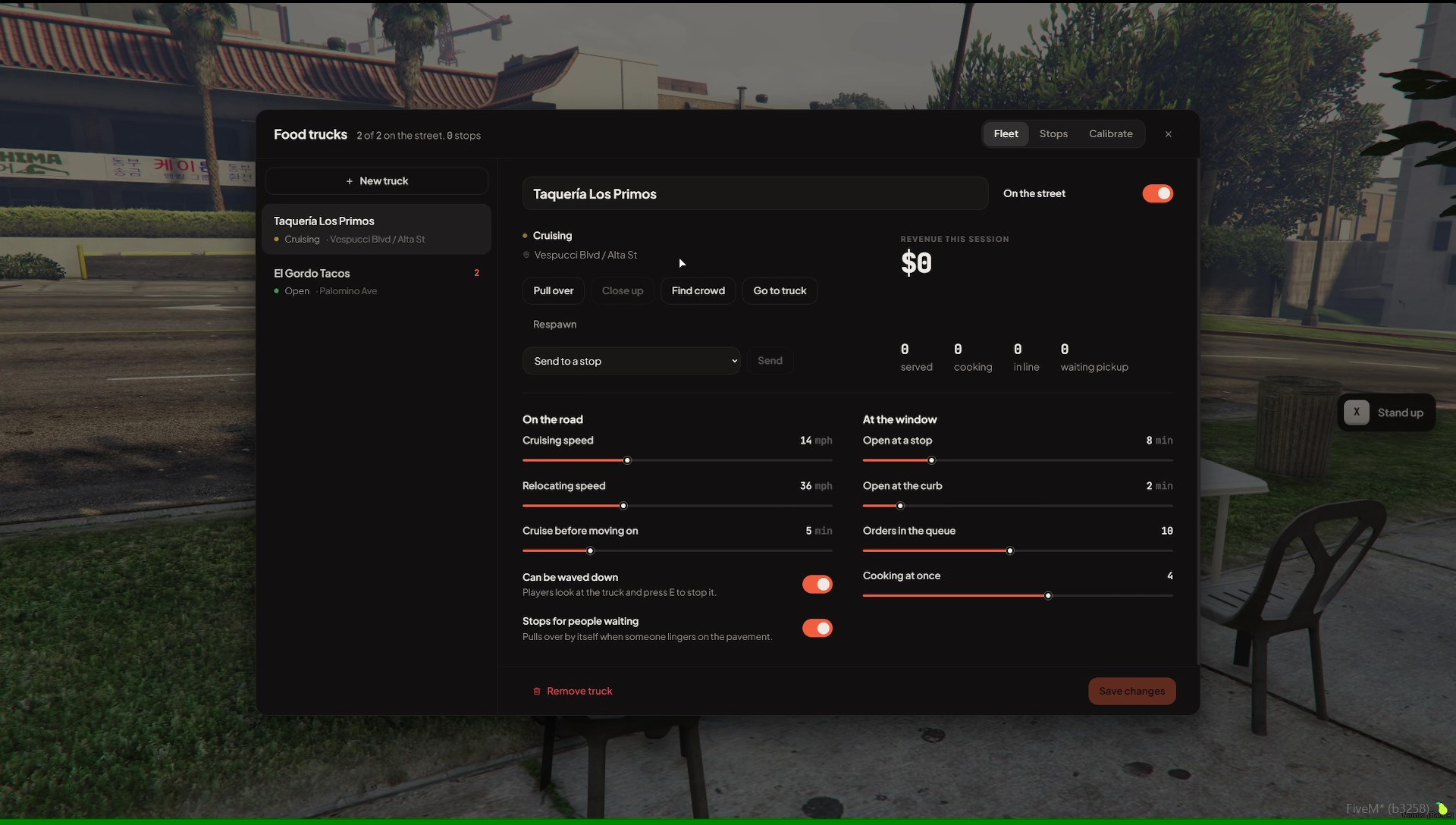The width and height of the screenshot is (1456, 825).
Task: Click the $0 revenue value
Action: click(916, 263)
